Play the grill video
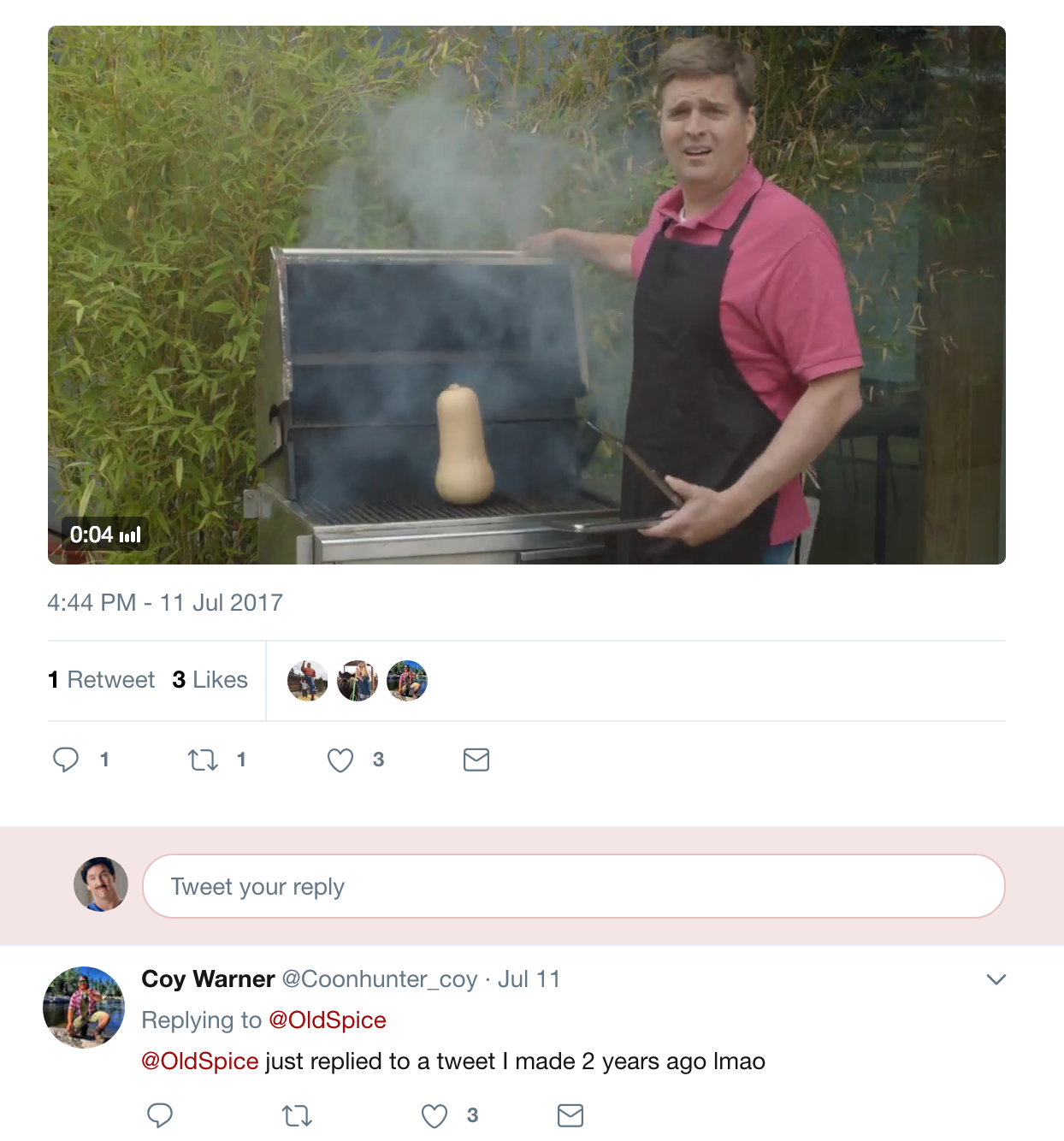 [x=526, y=295]
